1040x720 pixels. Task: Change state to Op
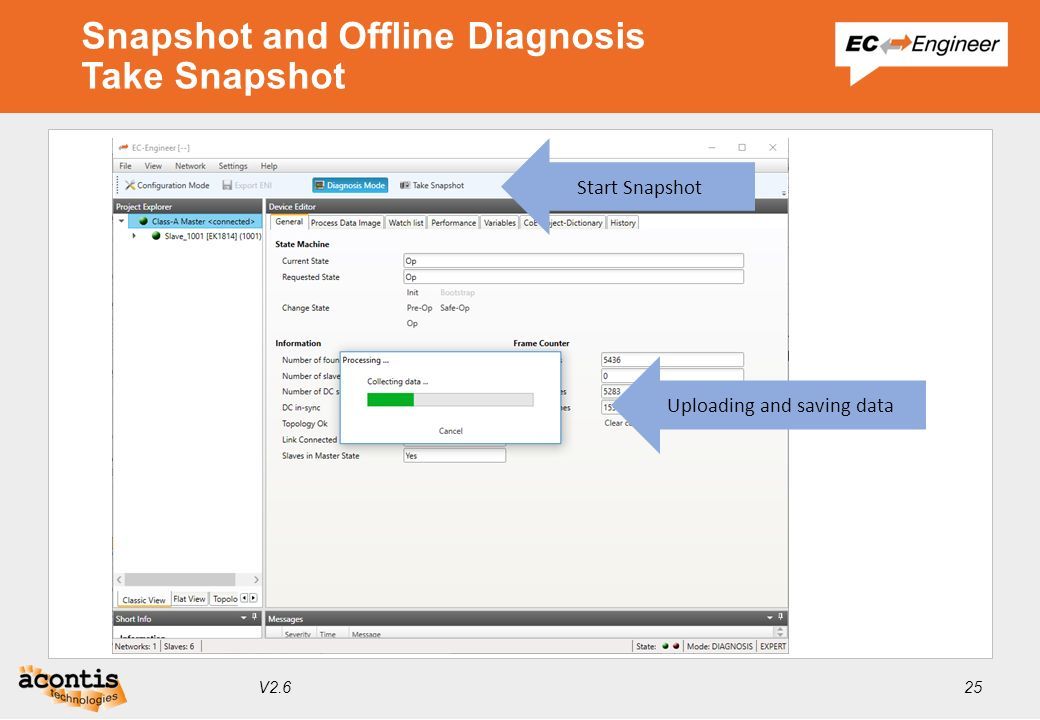(412, 324)
